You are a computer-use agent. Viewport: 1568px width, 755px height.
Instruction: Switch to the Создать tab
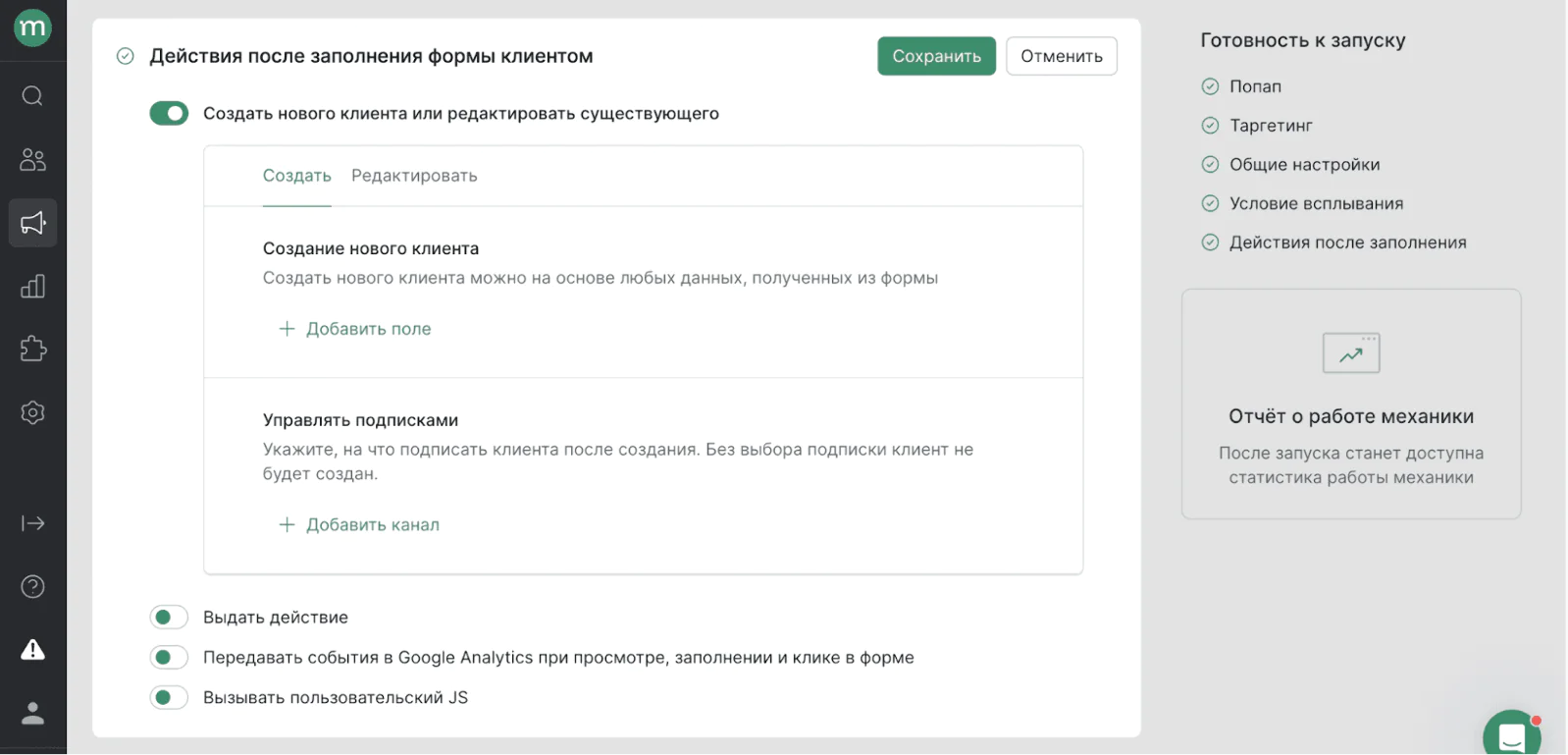pos(297,176)
